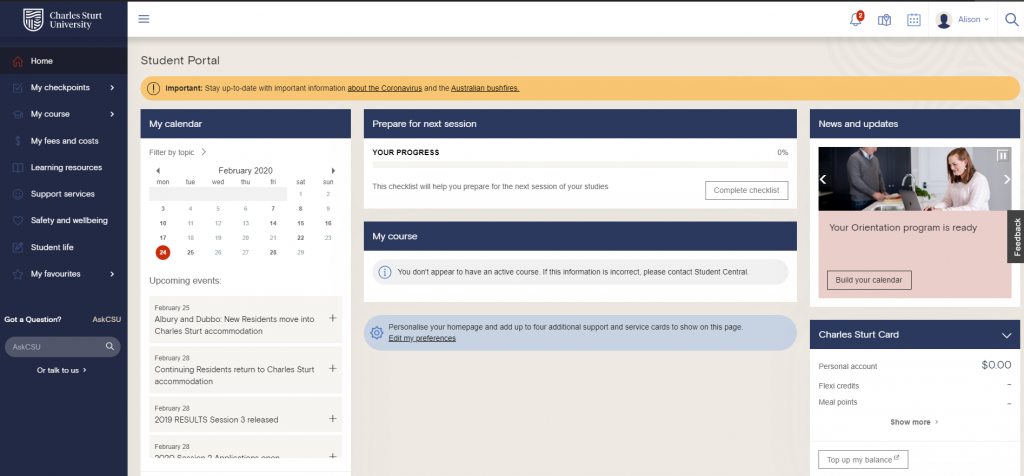Select February 14 in calendar

[273, 223]
